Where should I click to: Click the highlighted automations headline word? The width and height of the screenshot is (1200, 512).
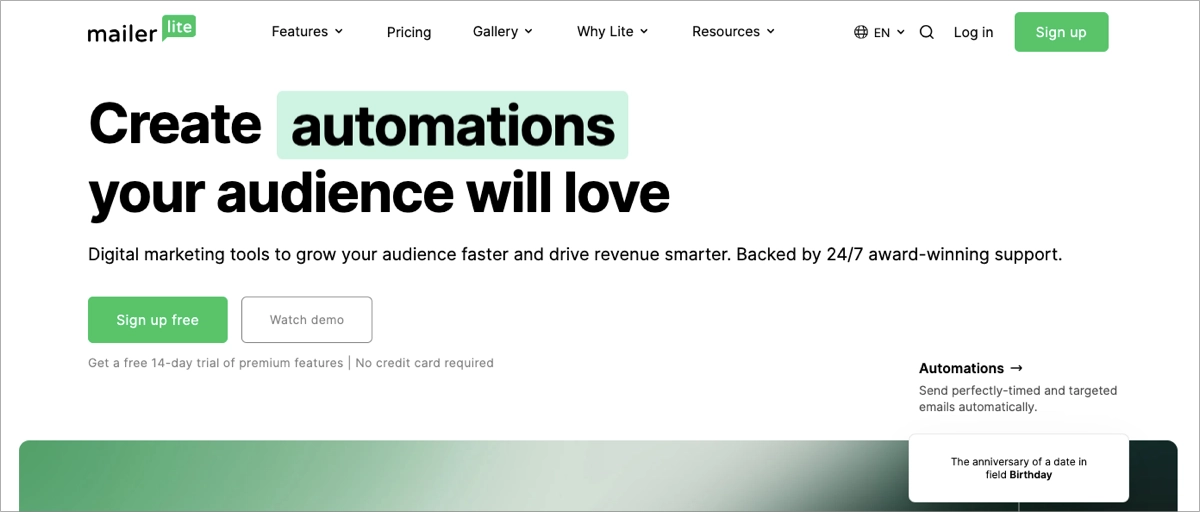[x=452, y=126]
